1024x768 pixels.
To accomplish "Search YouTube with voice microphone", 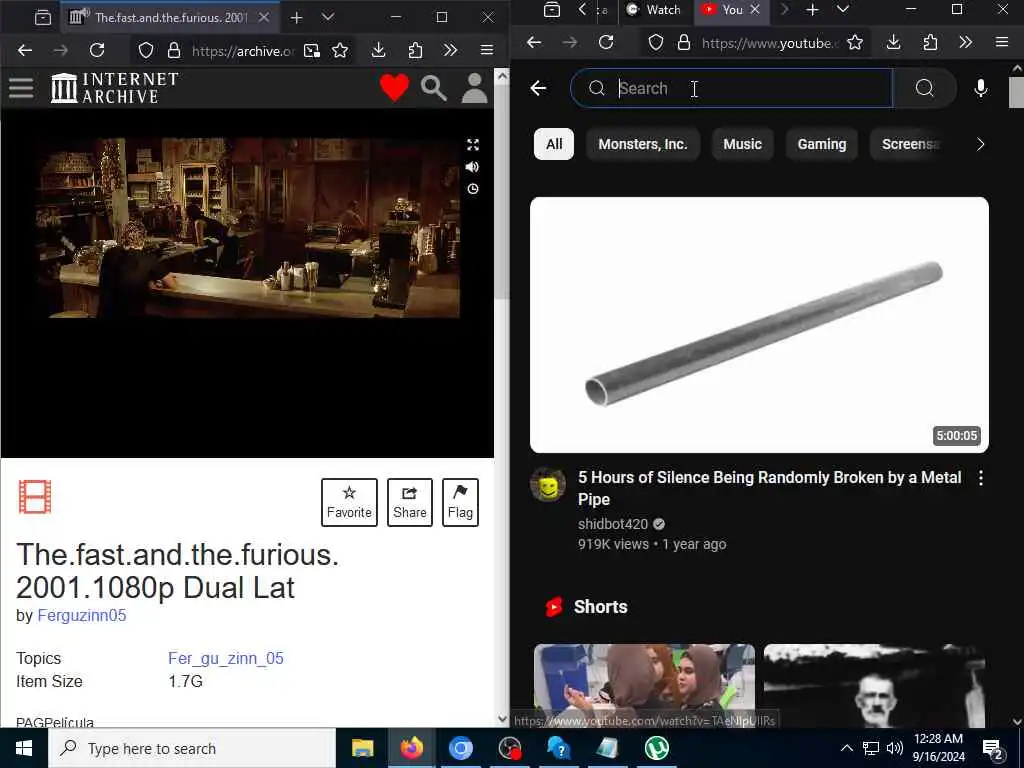I will tap(981, 88).
